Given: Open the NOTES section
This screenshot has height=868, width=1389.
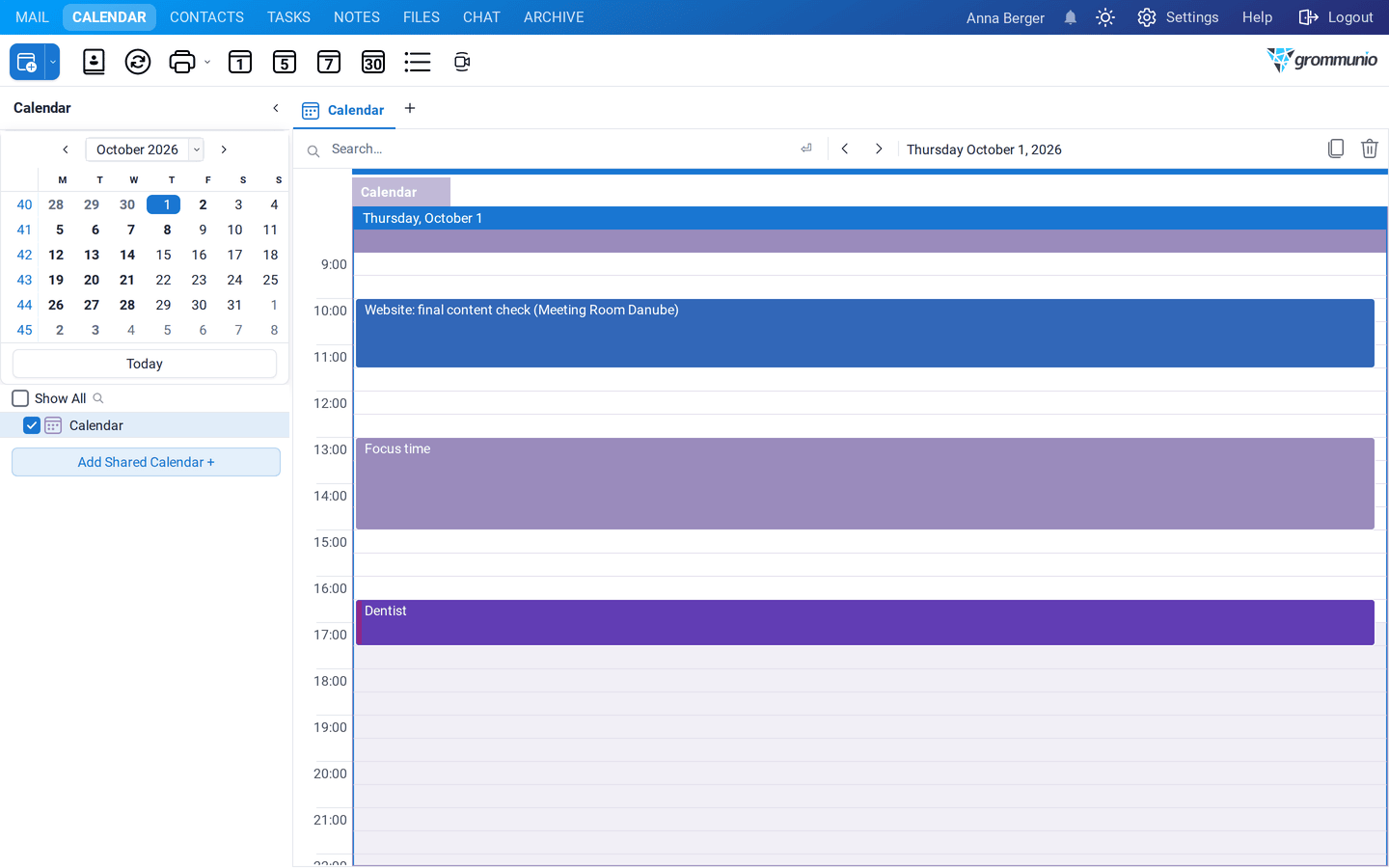Looking at the screenshot, I should click(357, 17).
